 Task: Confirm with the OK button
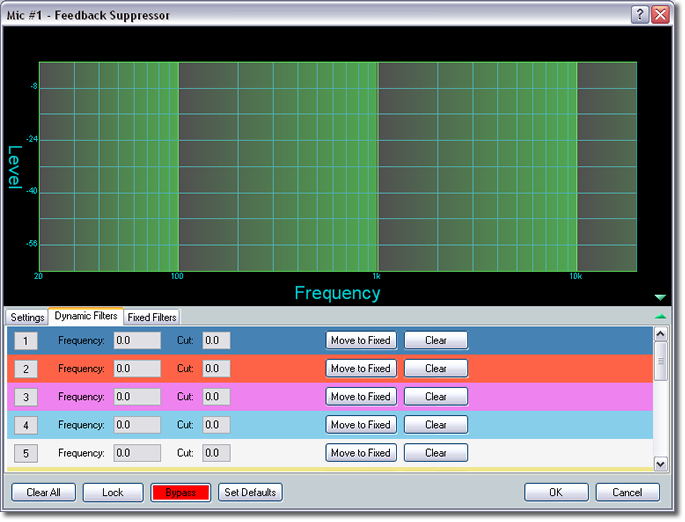[556, 493]
